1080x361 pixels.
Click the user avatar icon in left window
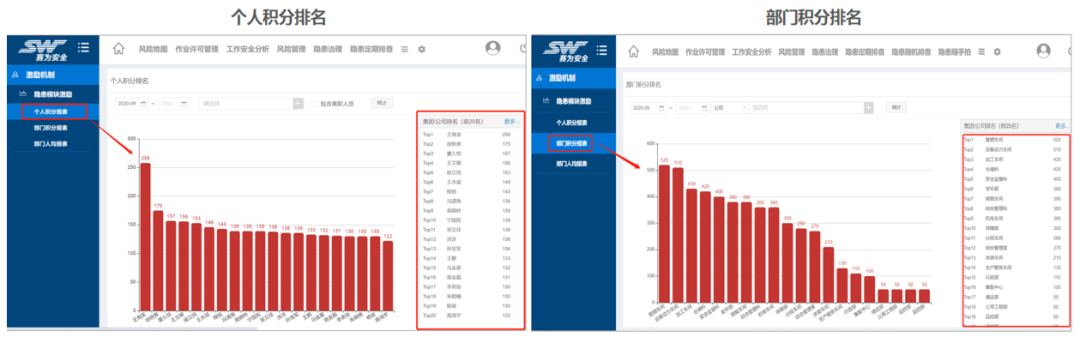[x=492, y=48]
